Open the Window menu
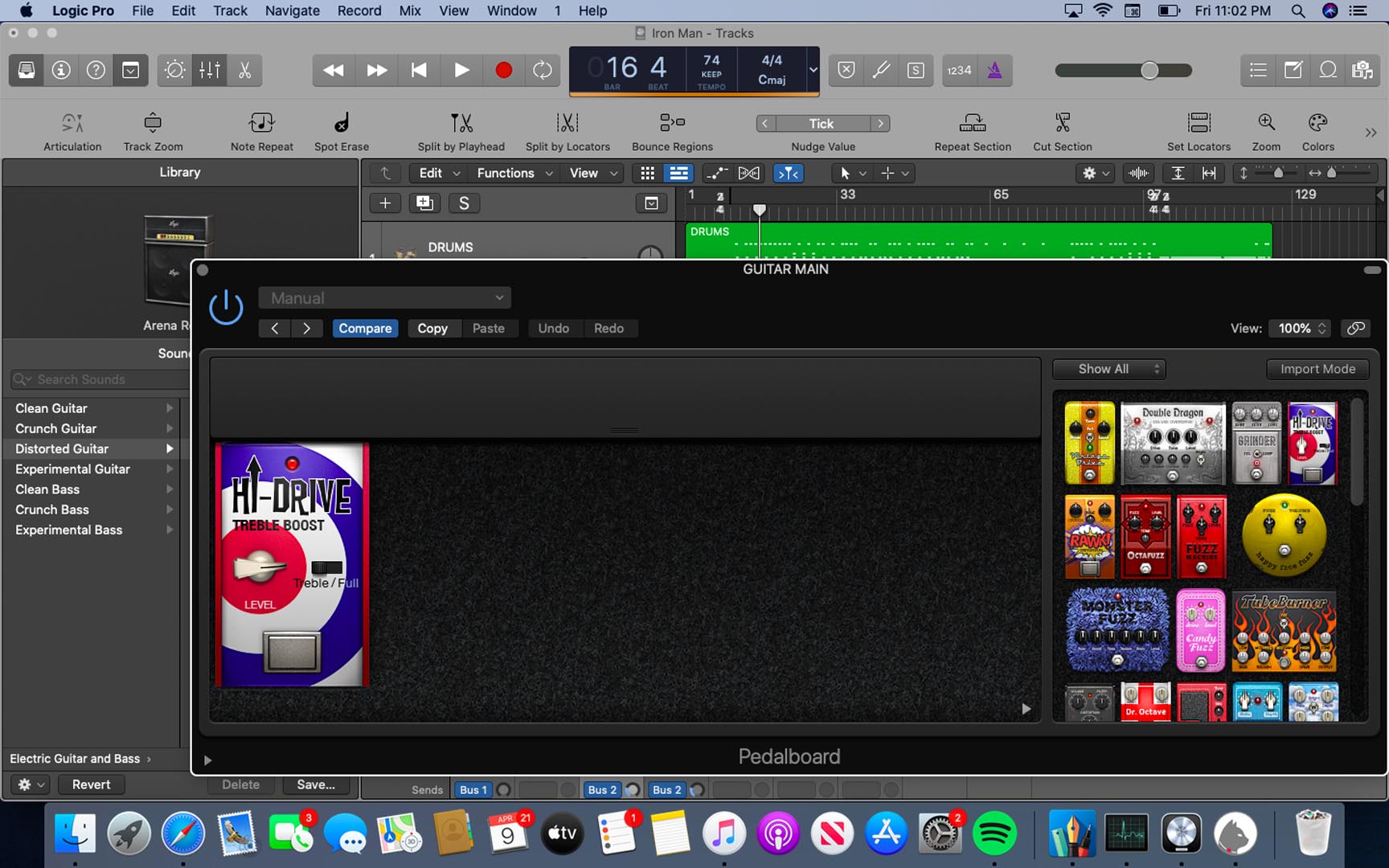1389x868 pixels. [511, 10]
